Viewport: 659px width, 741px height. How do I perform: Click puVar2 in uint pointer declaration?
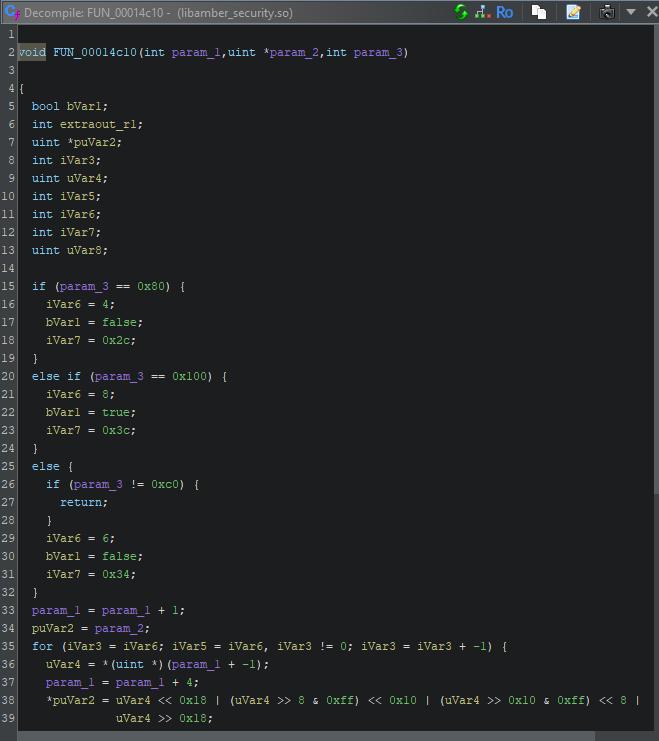point(95,142)
